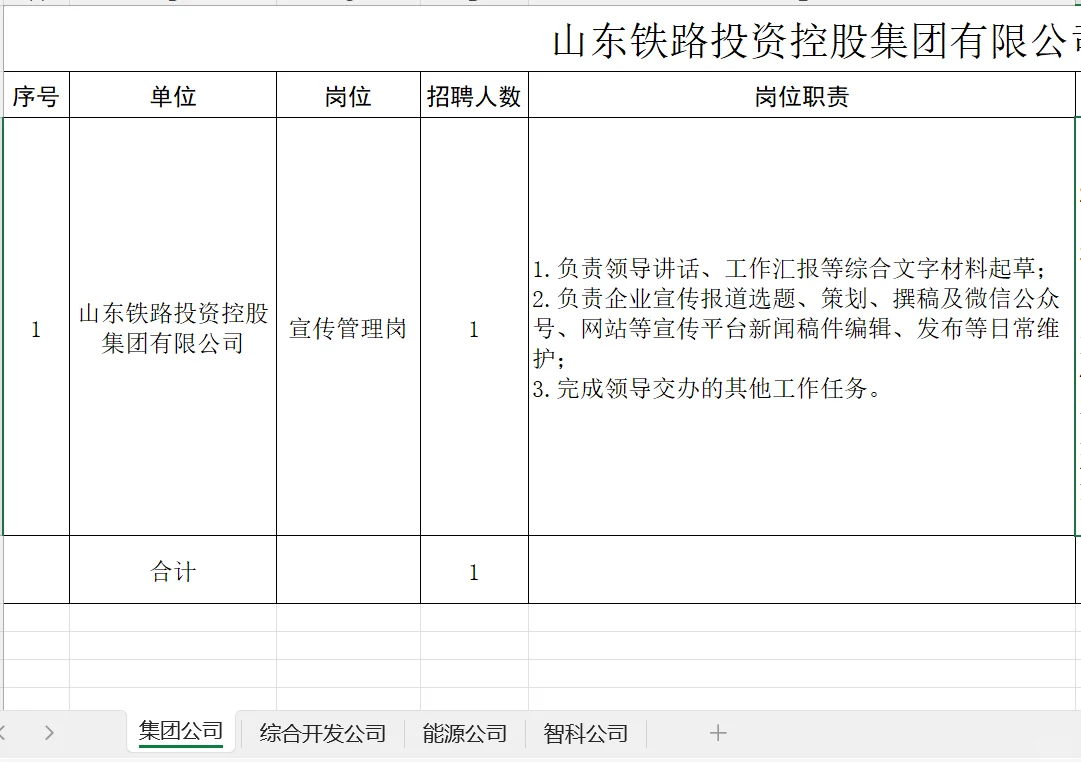Select the 岗位 header cell
The image size is (1081, 762).
click(x=348, y=95)
